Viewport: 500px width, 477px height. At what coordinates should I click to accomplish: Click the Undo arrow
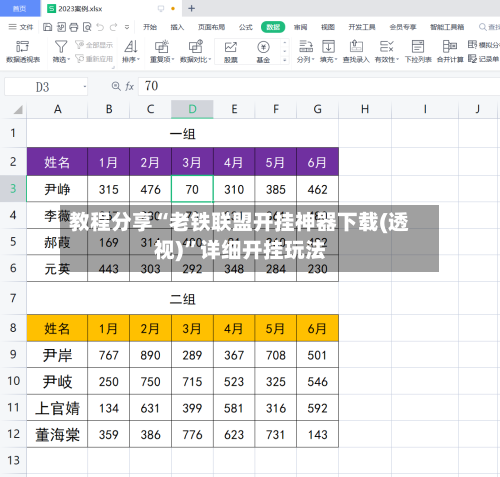(100, 27)
